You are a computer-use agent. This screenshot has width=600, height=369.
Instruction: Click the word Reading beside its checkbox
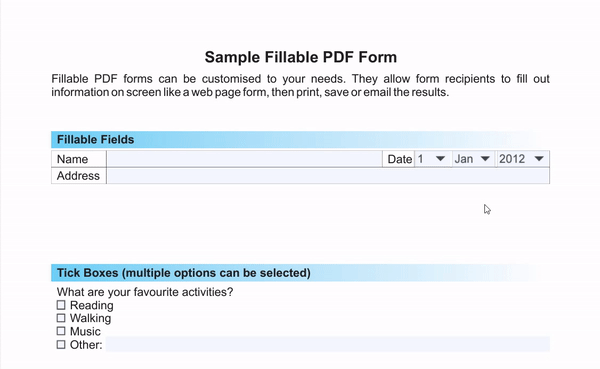tap(91, 305)
